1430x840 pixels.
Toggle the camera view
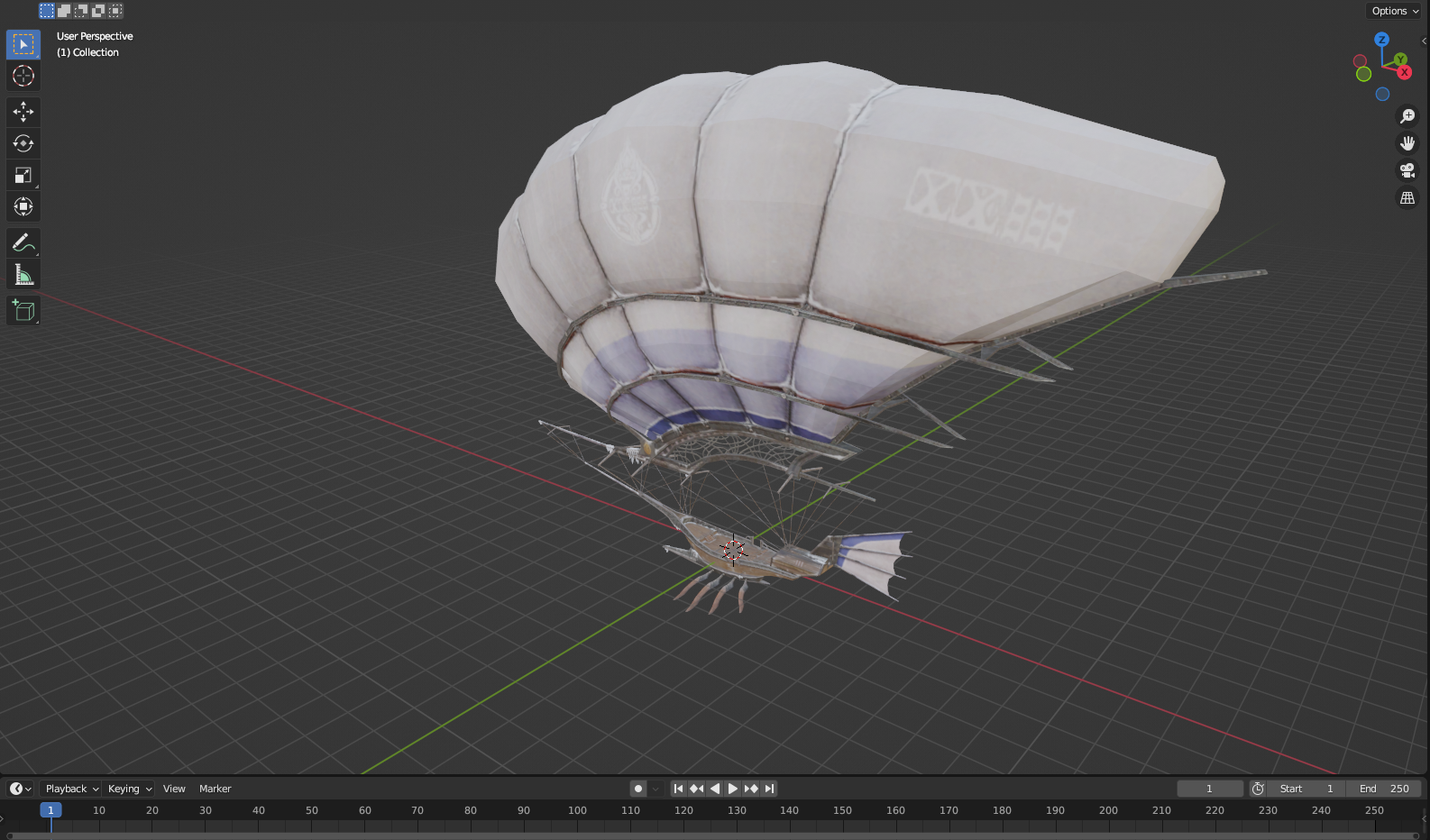pos(1407,170)
